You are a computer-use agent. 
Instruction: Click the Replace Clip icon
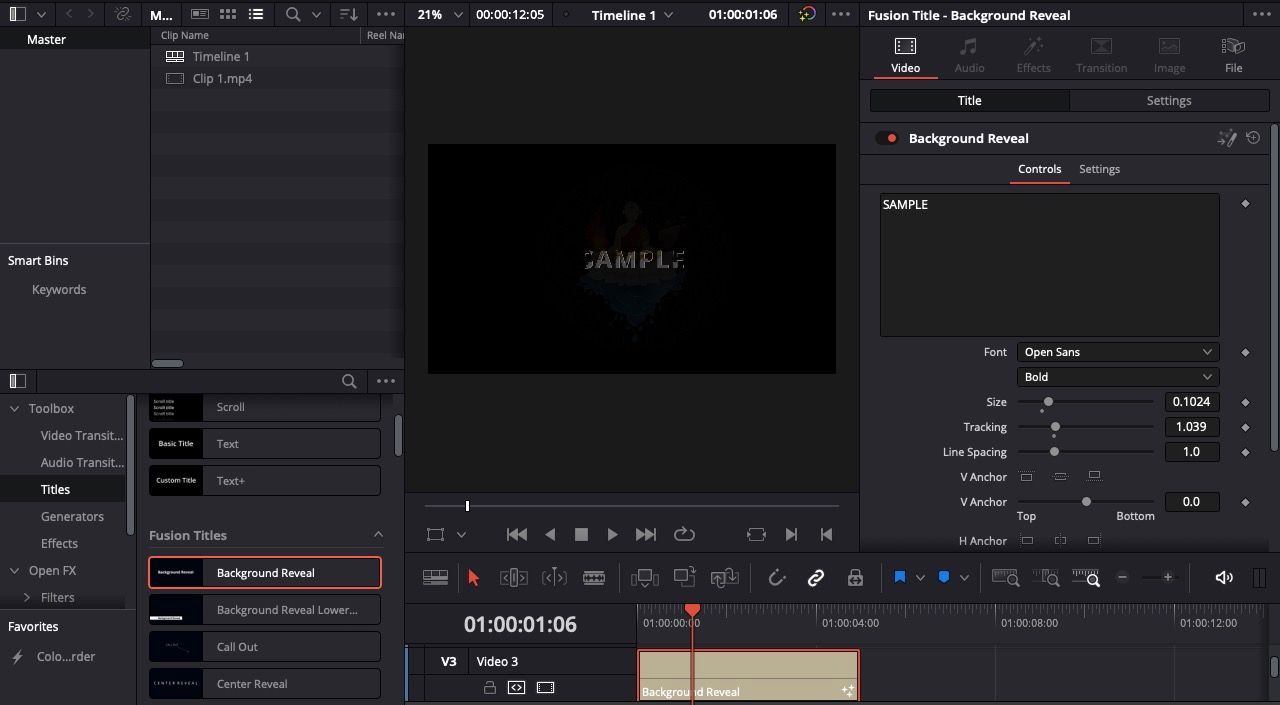pyautogui.click(x=724, y=577)
